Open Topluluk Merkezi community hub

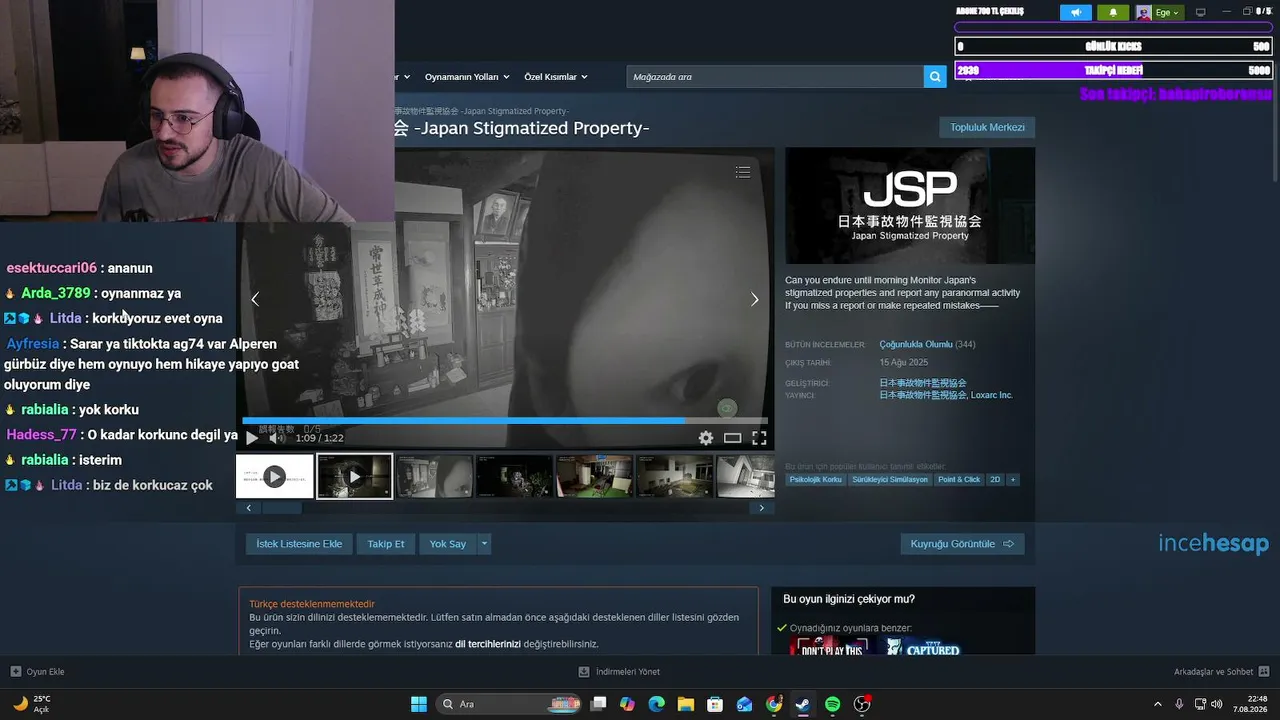987,127
